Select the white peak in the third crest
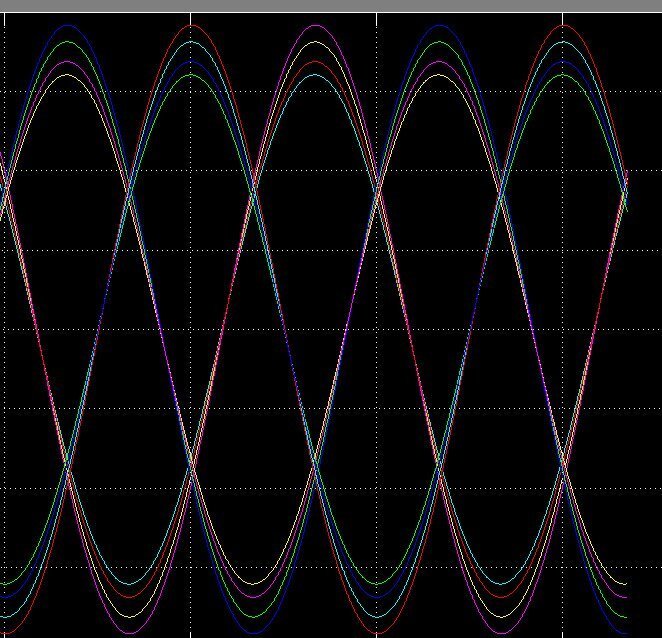Image resolution: width=662 pixels, height=638 pixels. [x=316, y=42]
